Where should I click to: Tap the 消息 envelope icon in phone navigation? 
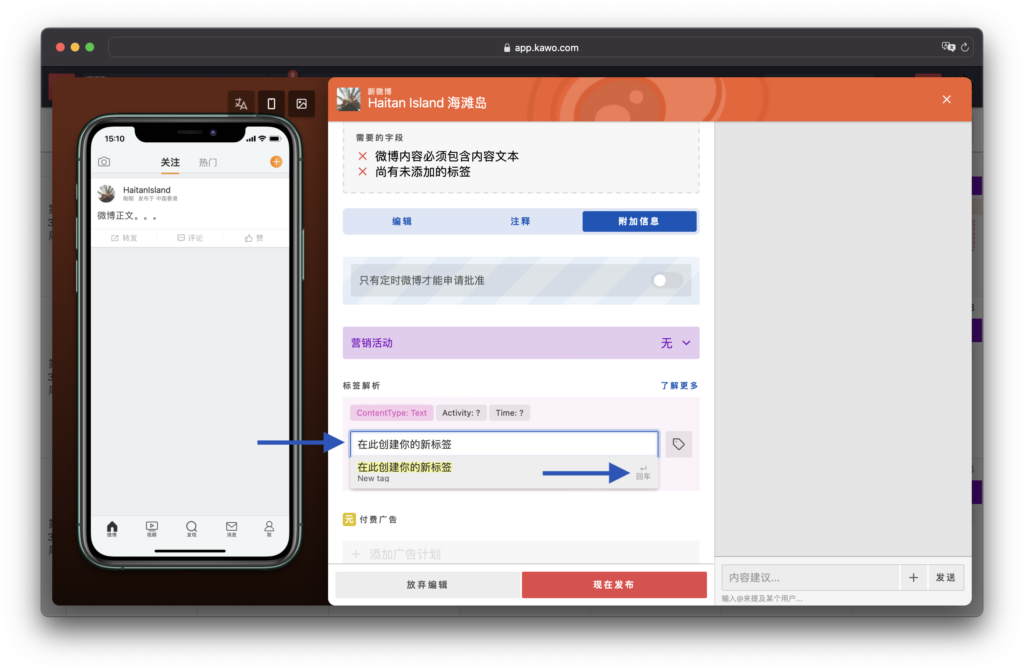(x=231, y=527)
